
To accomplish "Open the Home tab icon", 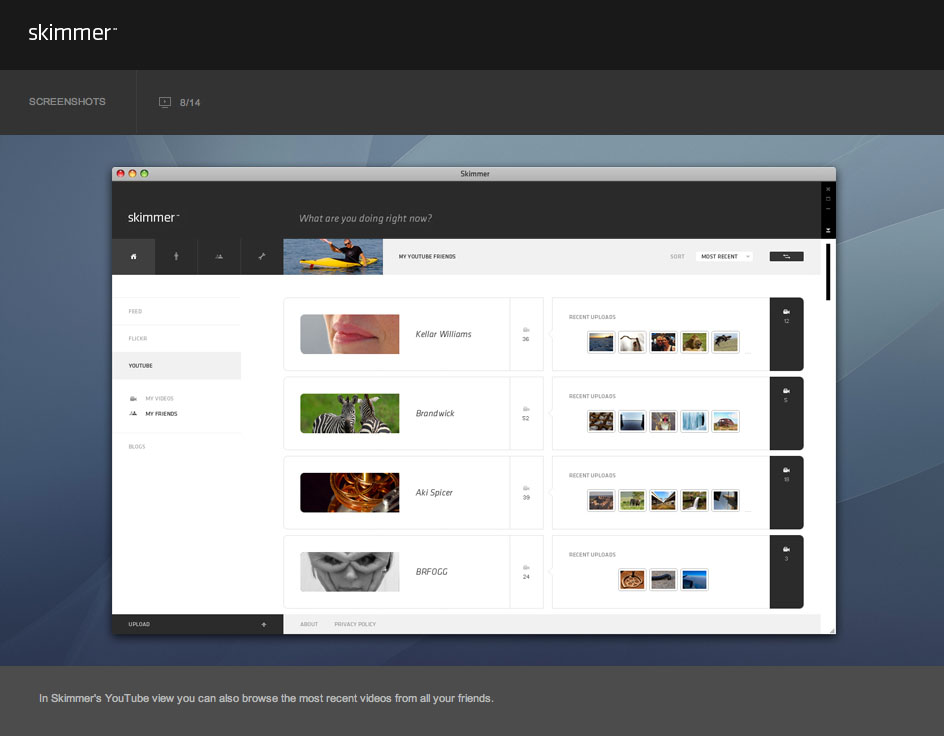I will click(134, 256).
